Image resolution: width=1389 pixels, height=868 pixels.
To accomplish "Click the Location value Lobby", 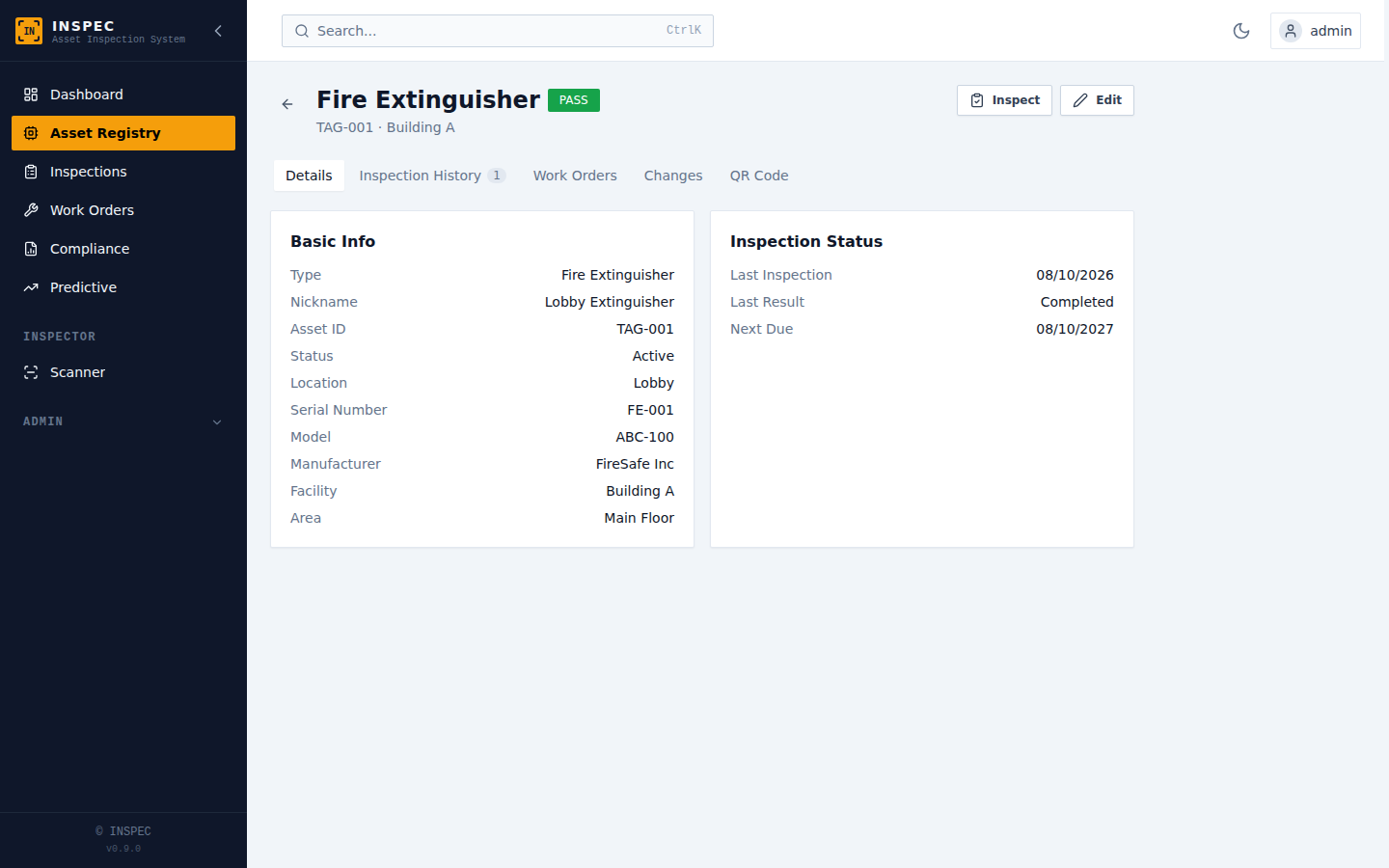I will click(x=654, y=383).
